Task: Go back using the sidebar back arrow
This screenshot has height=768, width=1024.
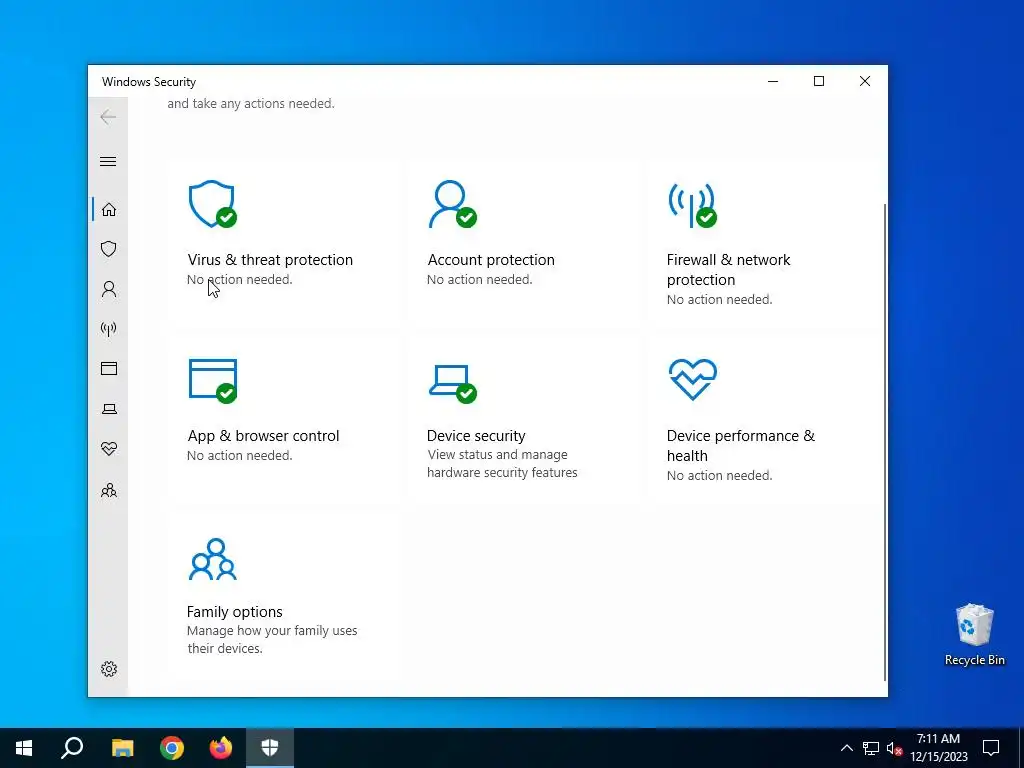Action: (x=108, y=117)
